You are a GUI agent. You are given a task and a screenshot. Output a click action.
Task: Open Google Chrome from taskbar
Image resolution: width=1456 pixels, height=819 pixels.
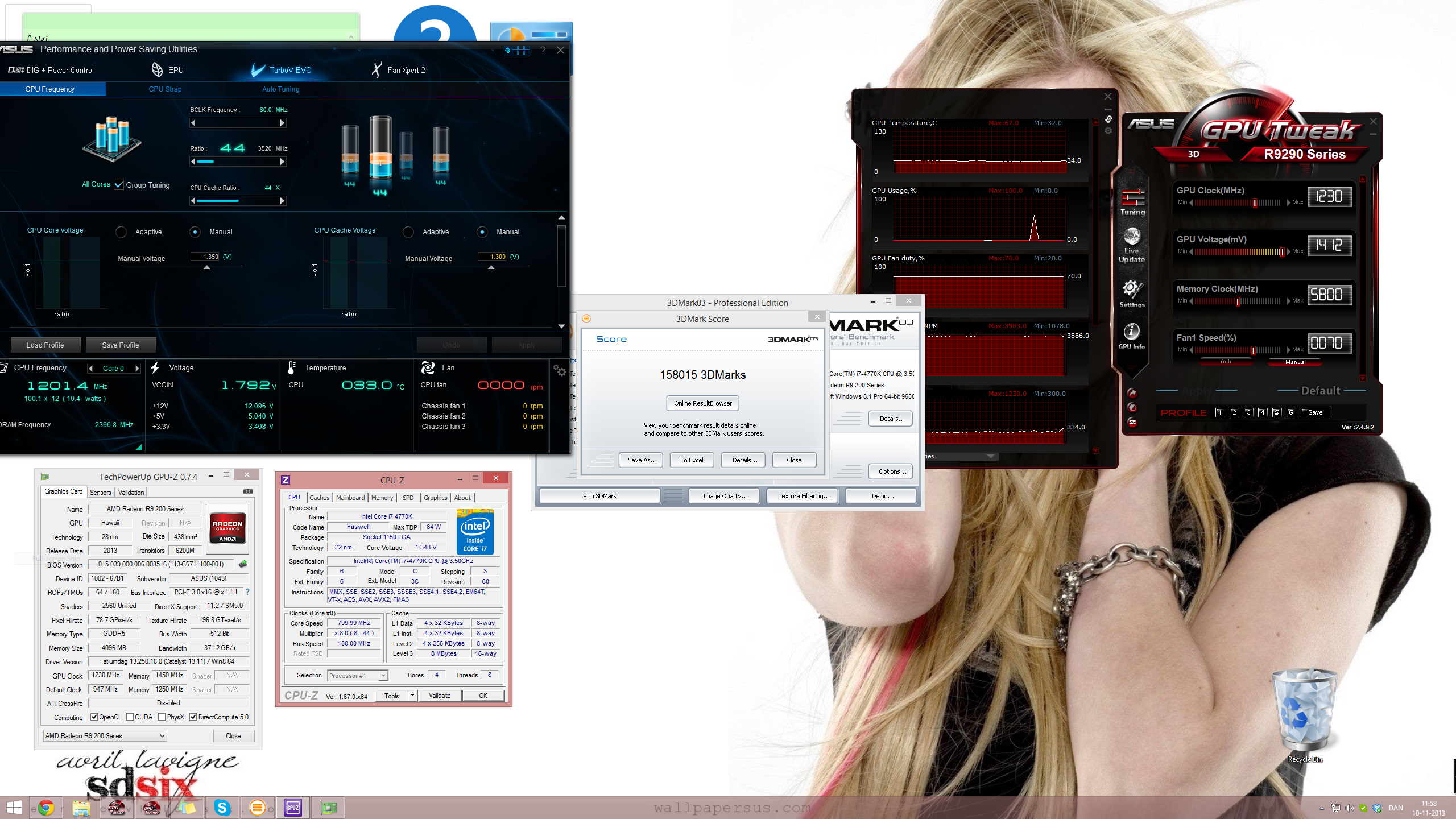(x=45, y=808)
